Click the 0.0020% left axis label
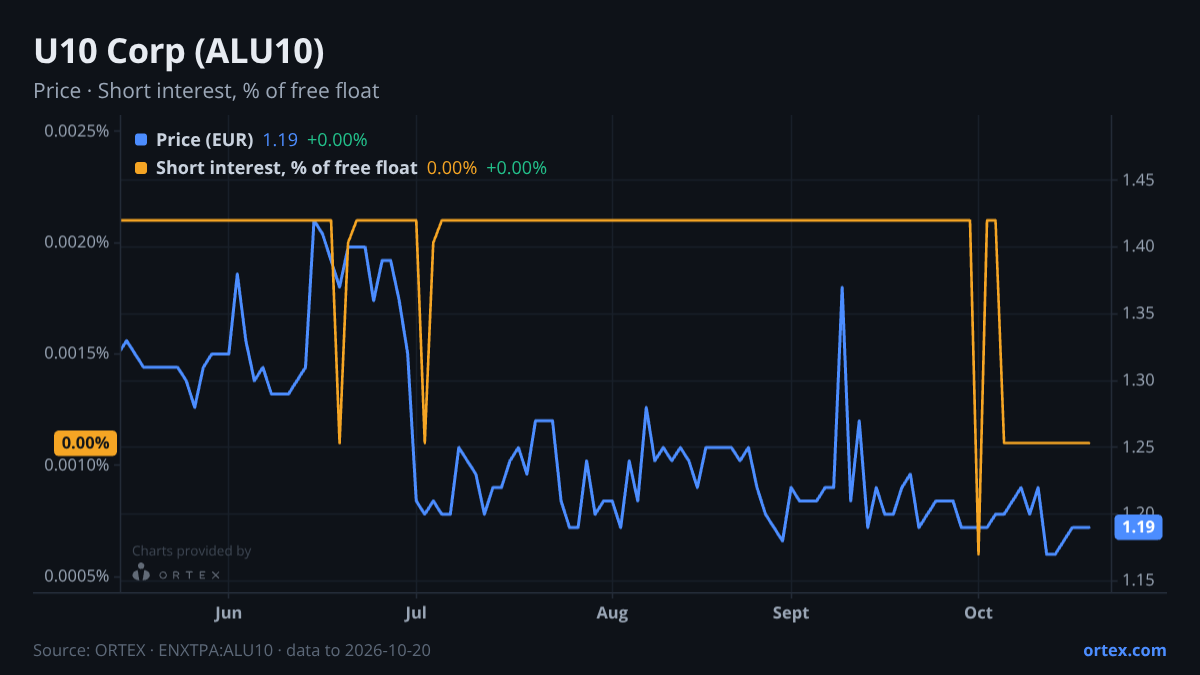The image size is (1200, 675). (77, 242)
